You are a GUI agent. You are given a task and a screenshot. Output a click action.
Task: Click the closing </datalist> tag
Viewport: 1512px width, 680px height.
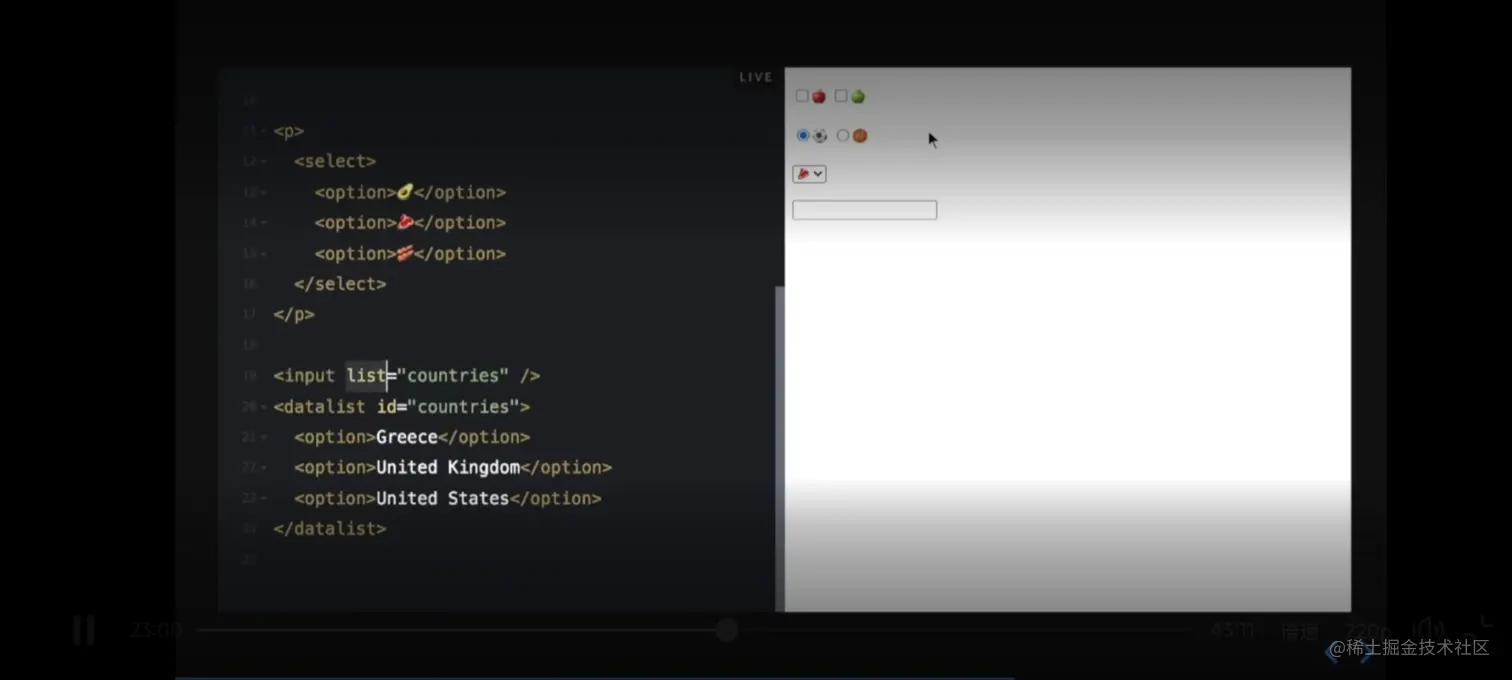(x=330, y=528)
